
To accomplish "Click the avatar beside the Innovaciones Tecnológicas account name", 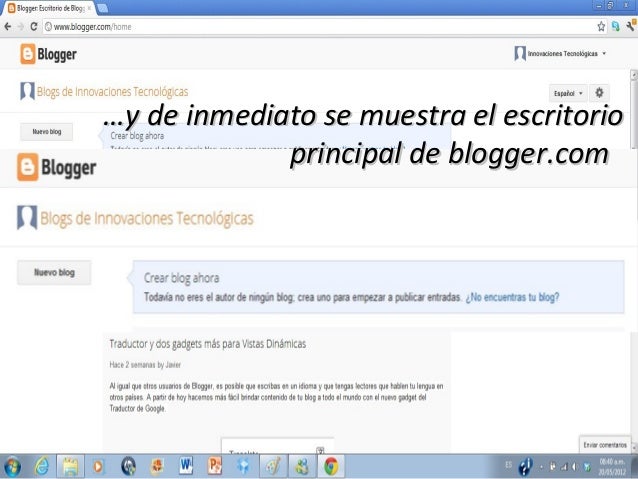I will (520, 53).
